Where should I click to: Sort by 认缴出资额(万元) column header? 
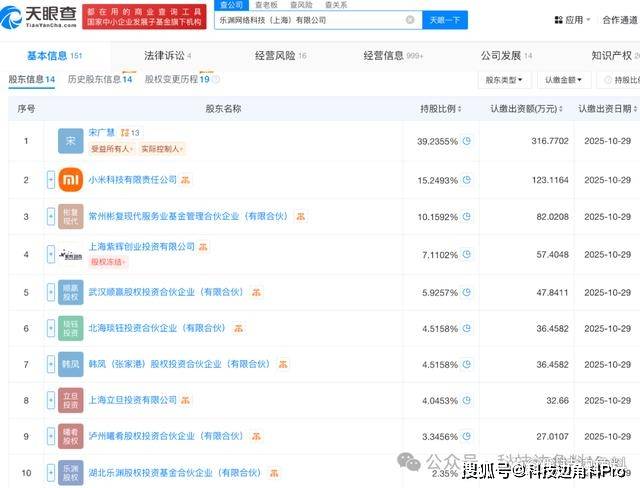[526, 109]
